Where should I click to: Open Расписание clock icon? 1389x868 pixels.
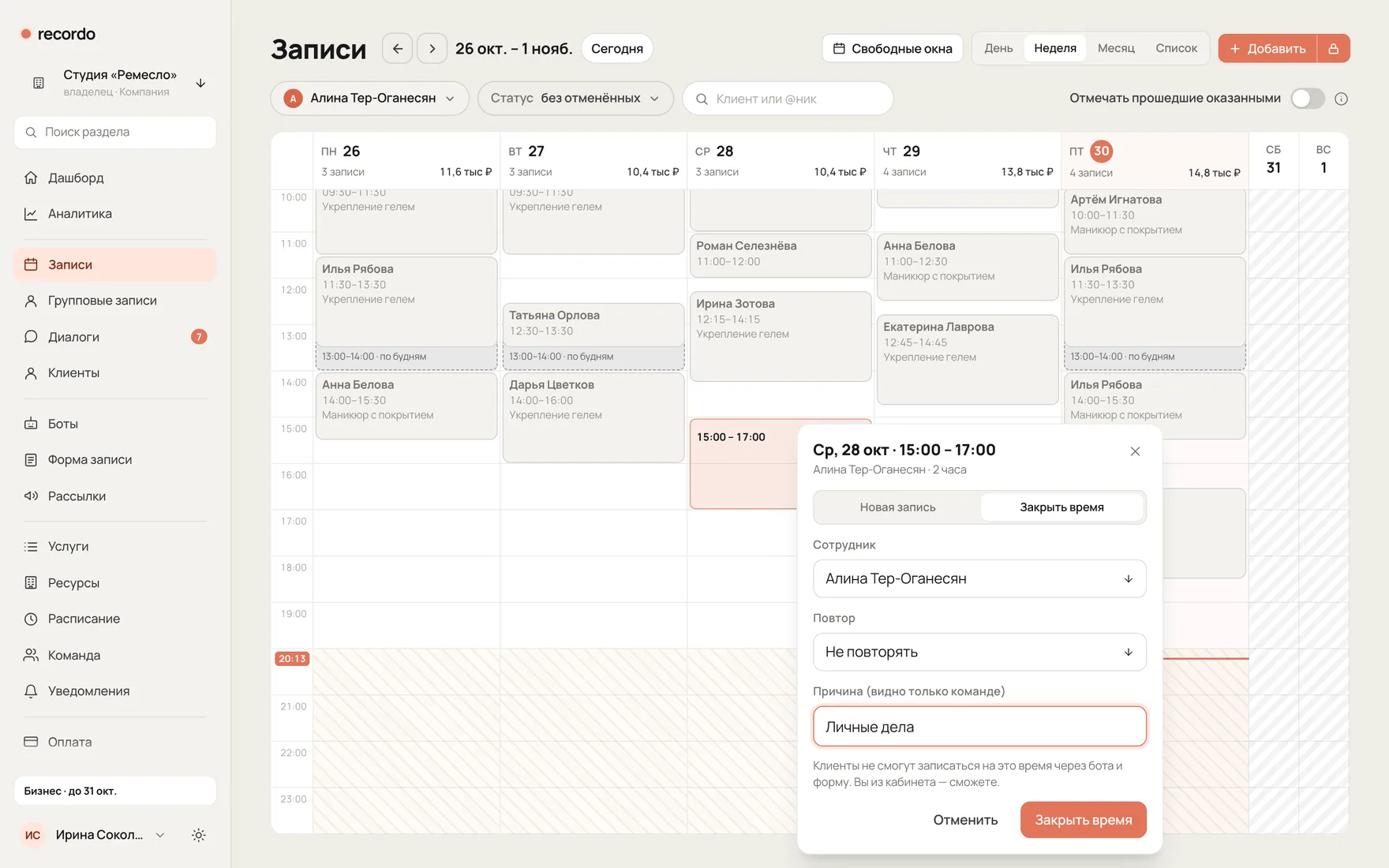pos(31,619)
